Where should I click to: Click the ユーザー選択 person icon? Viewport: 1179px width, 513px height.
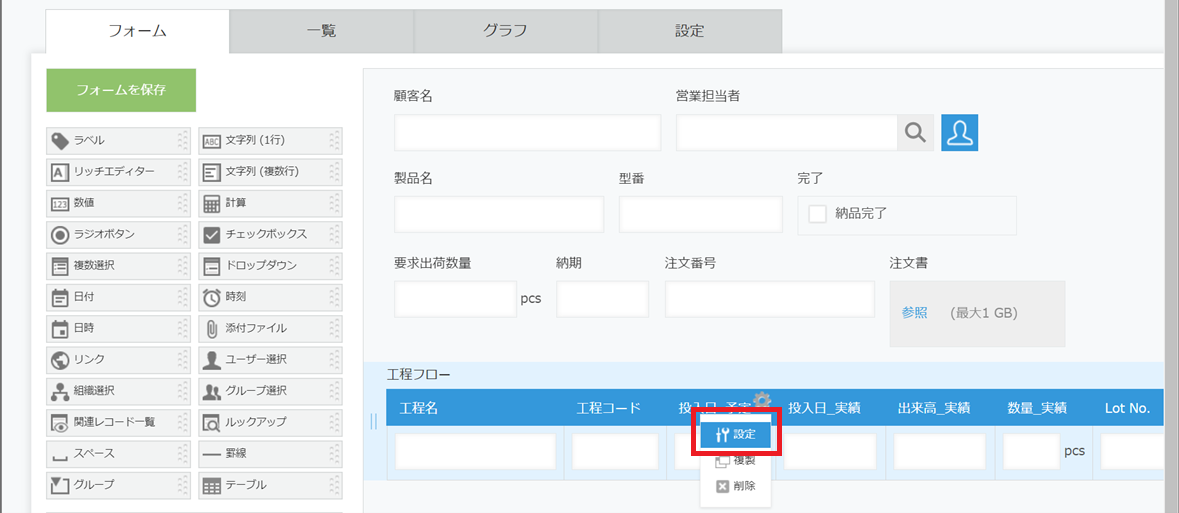click(212, 360)
